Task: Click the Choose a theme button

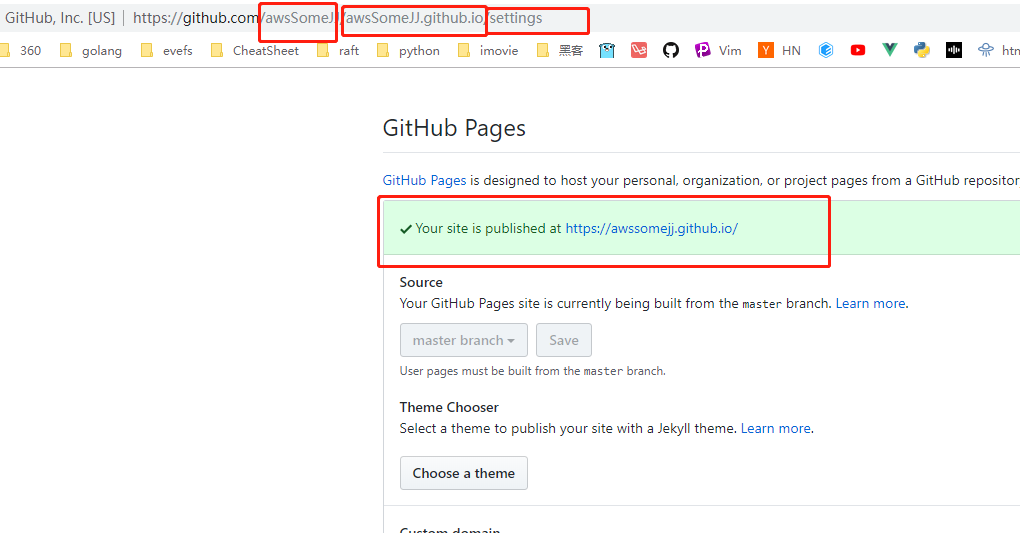Action: pyautogui.click(x=464, y=473)
